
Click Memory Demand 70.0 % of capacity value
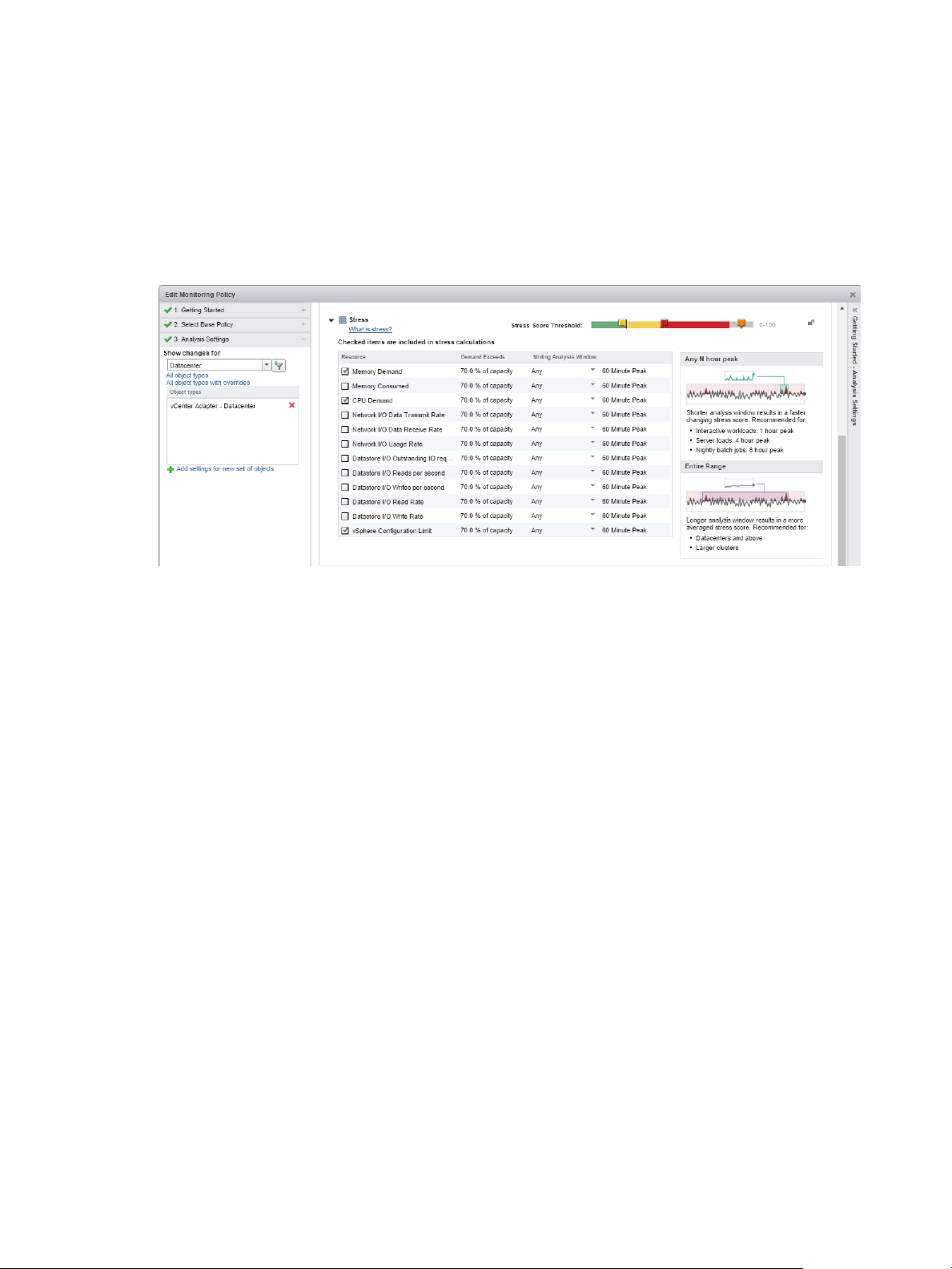(x=486, y=371)
